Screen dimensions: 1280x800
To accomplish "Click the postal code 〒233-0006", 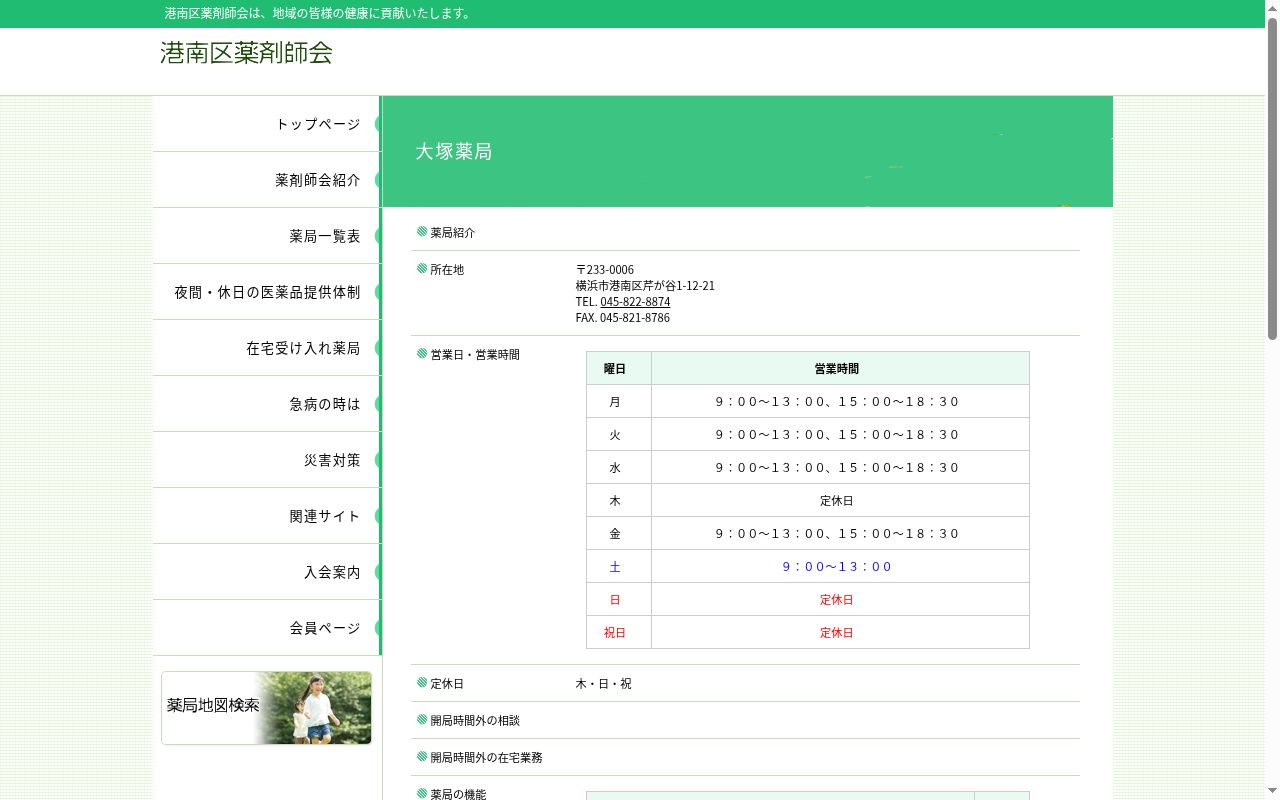I will [x=605, y=270].
